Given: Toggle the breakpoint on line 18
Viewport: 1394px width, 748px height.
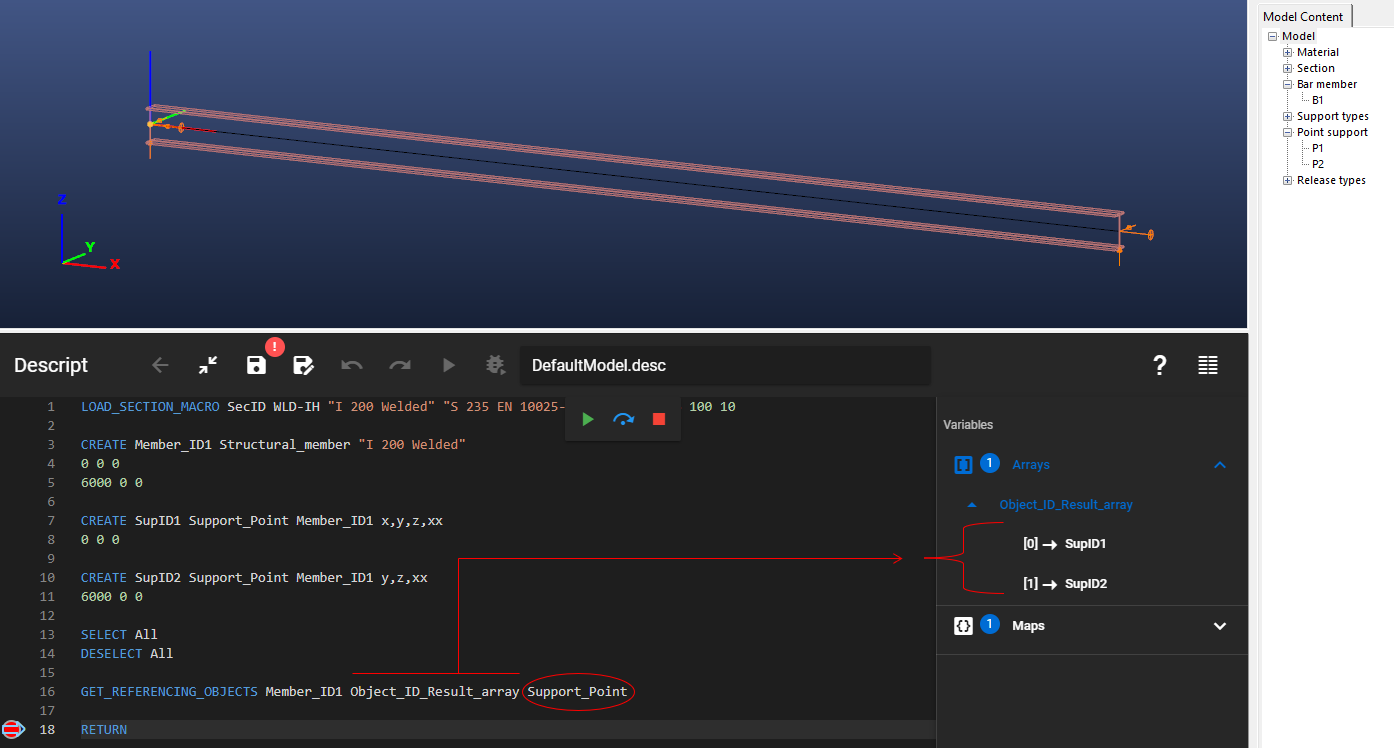Looking at the screenshot, I should tap(13, 729).
